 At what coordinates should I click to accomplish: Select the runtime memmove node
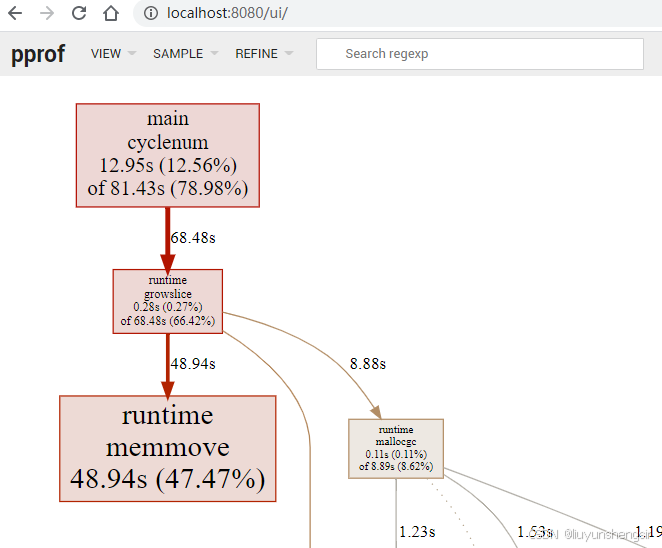coord(168,449)
